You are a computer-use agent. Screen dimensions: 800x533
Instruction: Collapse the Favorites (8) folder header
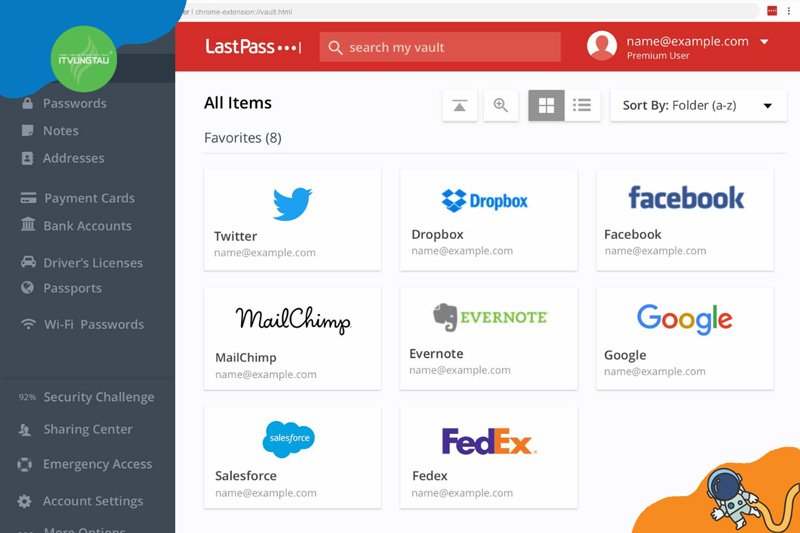(243, 138)
